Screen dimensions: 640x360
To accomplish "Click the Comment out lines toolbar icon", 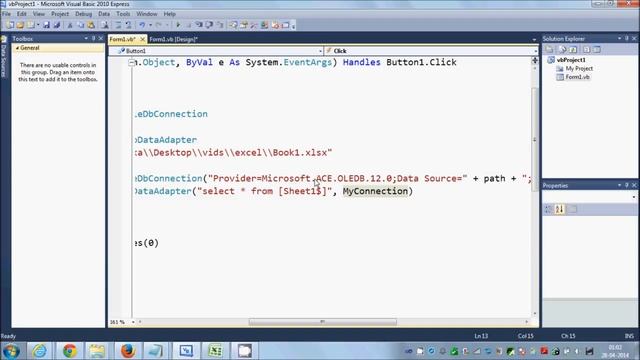I will [118, 25].
